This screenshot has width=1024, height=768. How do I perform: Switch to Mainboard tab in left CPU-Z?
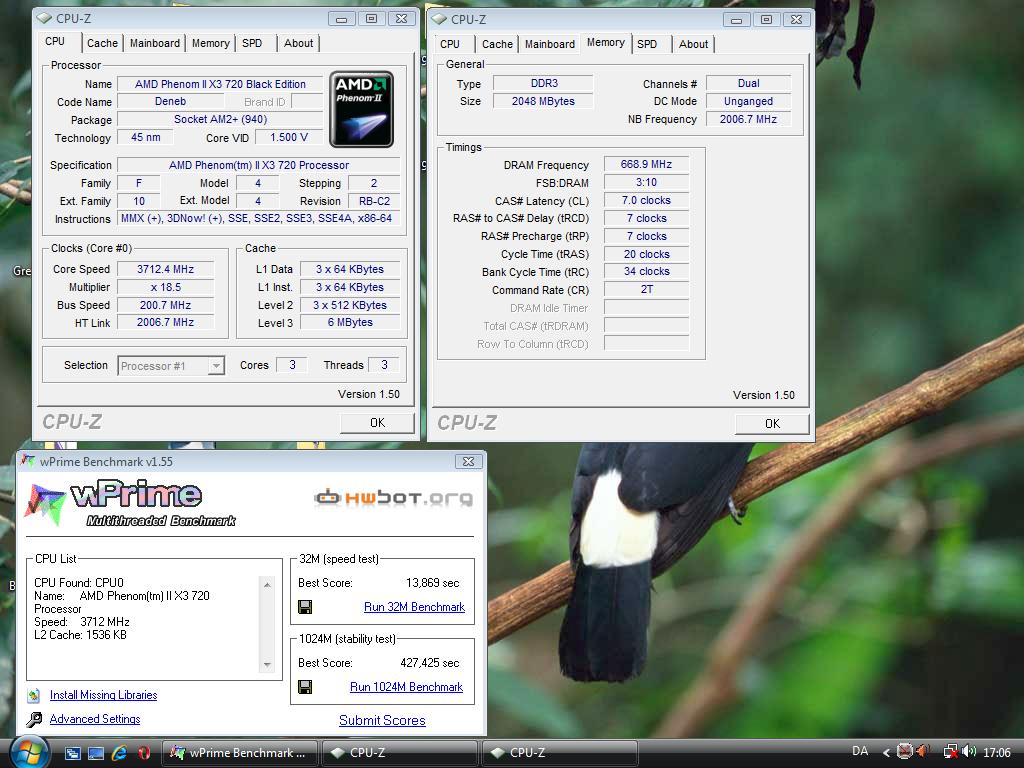154,43
